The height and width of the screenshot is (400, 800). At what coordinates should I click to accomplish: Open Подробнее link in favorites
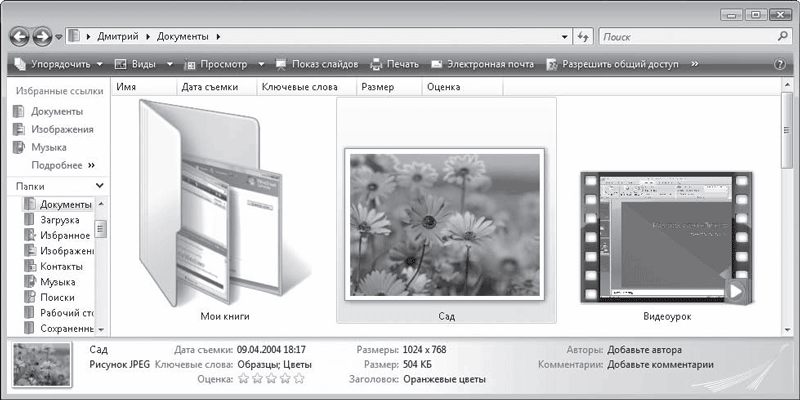coord(62,165)
